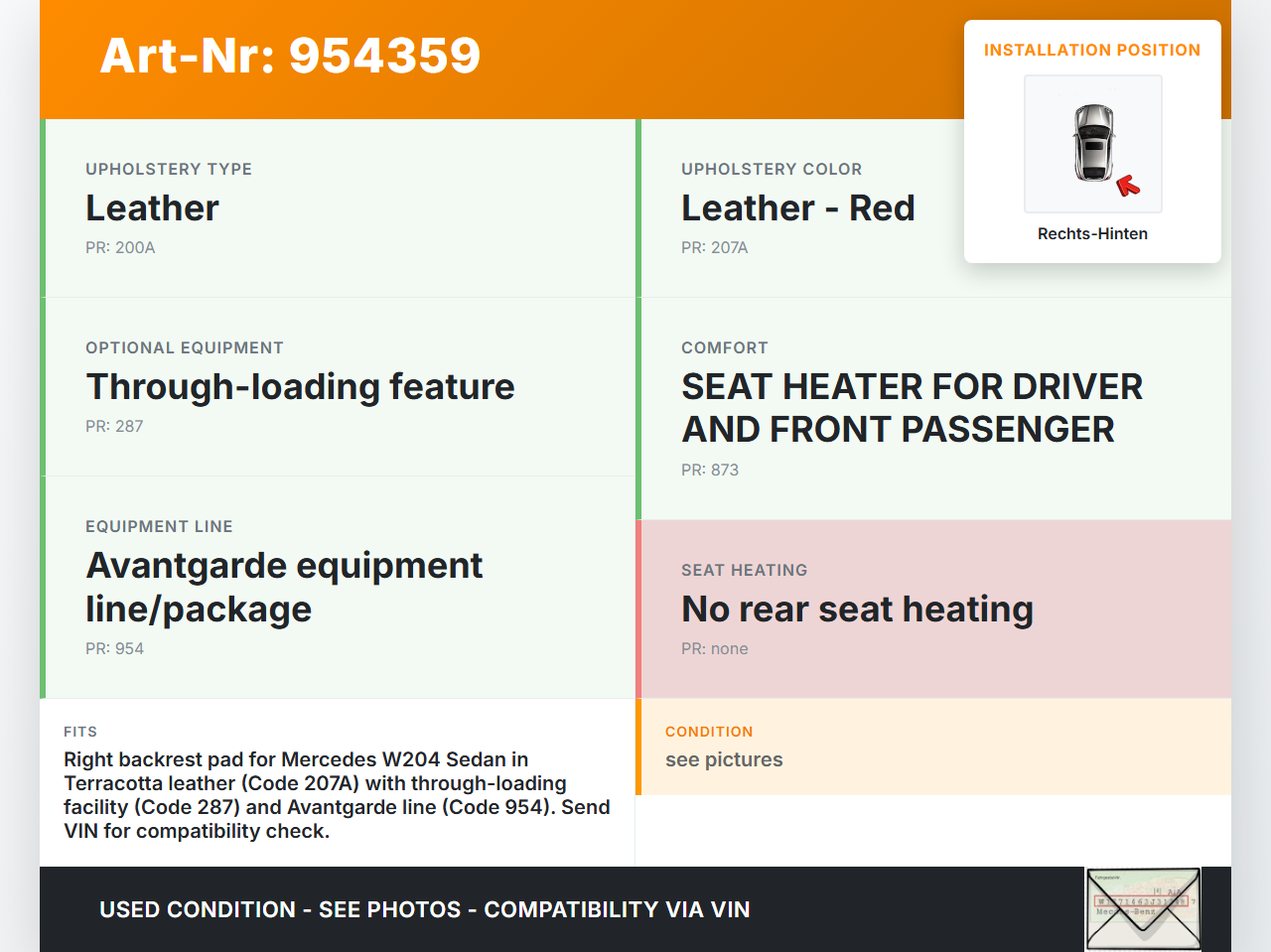
Task: Click the PR: 287 code
Action: (x=114, y=426)
